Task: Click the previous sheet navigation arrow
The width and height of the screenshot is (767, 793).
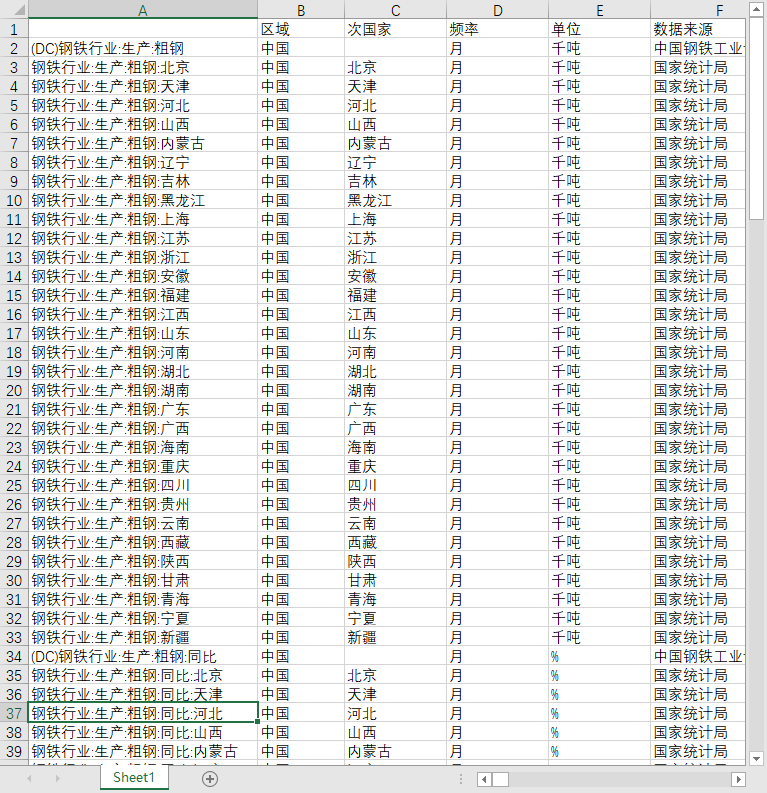Action: point(29,779)
